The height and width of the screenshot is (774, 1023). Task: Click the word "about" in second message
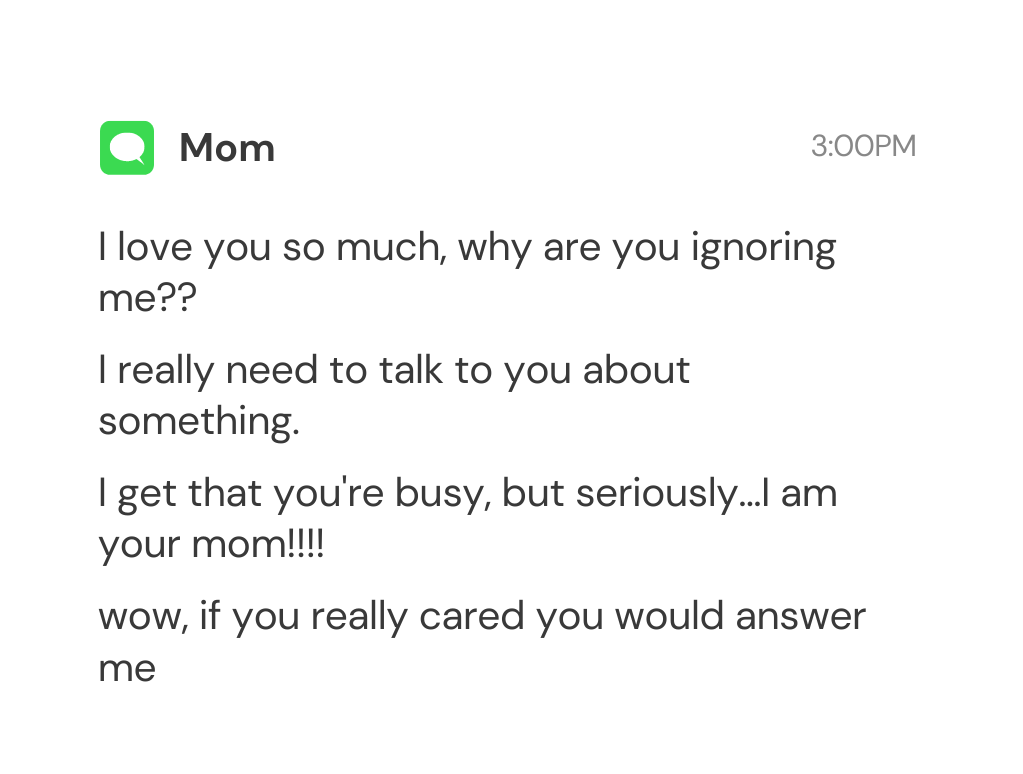point(636,371)
